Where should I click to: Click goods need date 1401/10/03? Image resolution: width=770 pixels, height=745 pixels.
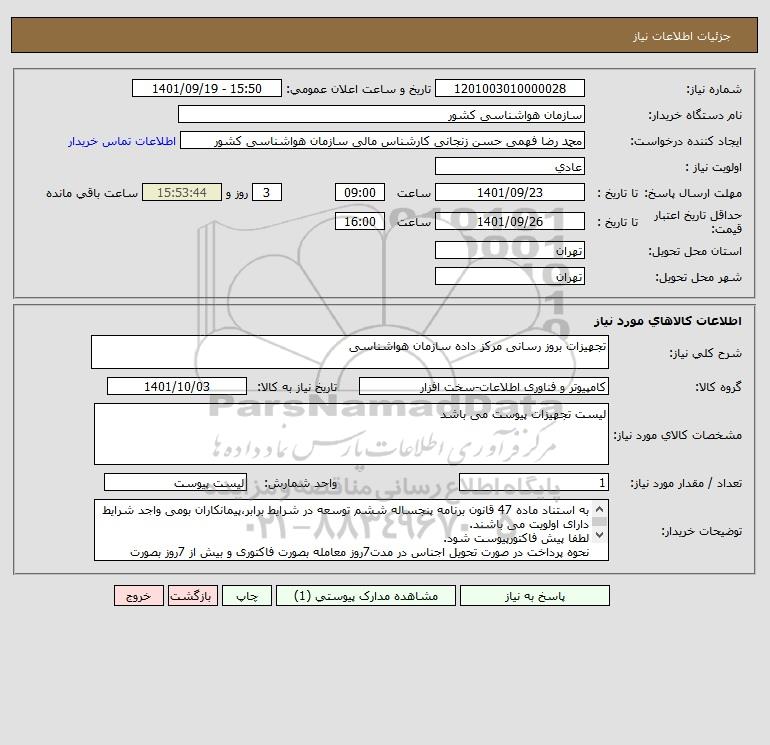177,386
